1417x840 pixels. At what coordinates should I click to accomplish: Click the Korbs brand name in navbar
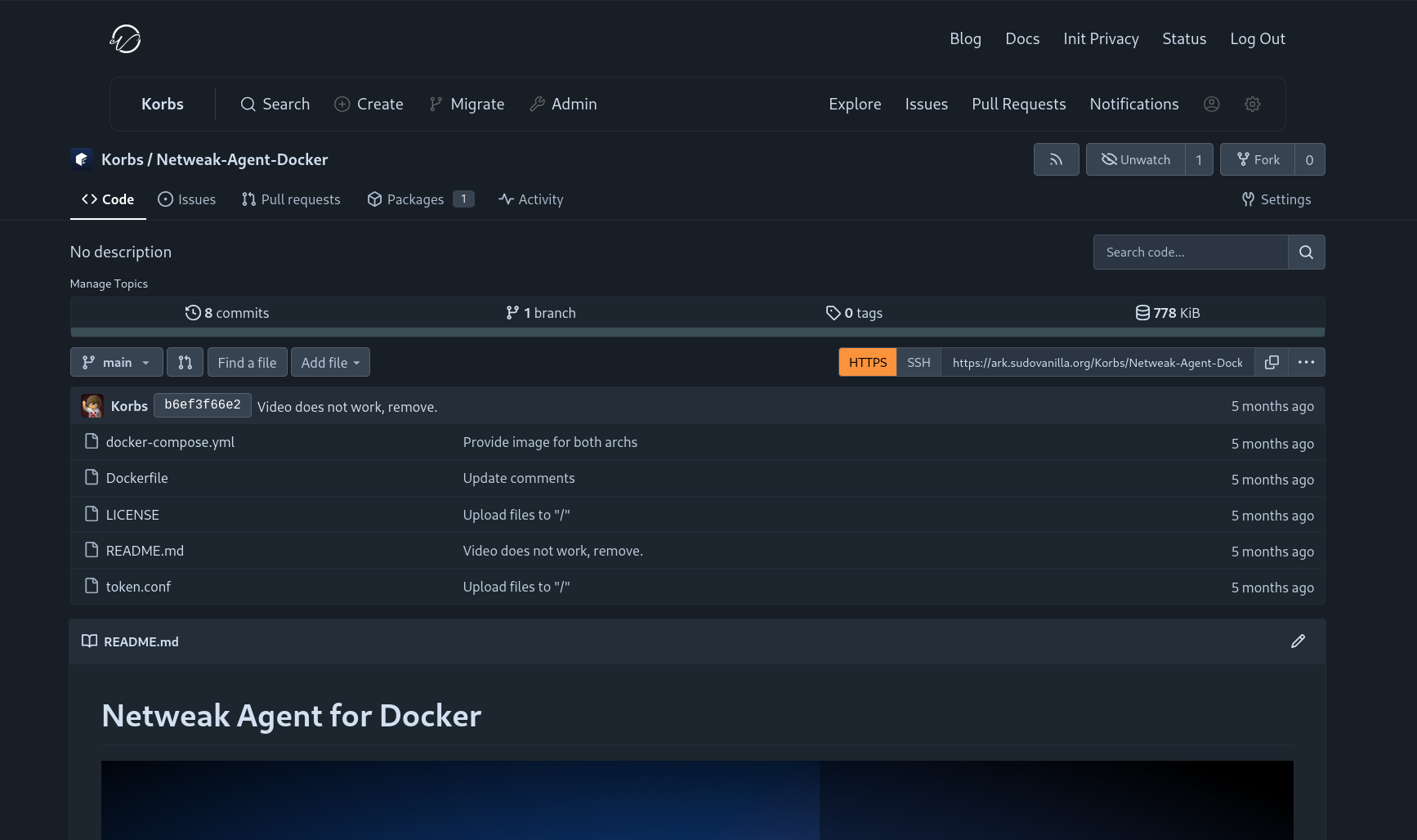[163, 104]
